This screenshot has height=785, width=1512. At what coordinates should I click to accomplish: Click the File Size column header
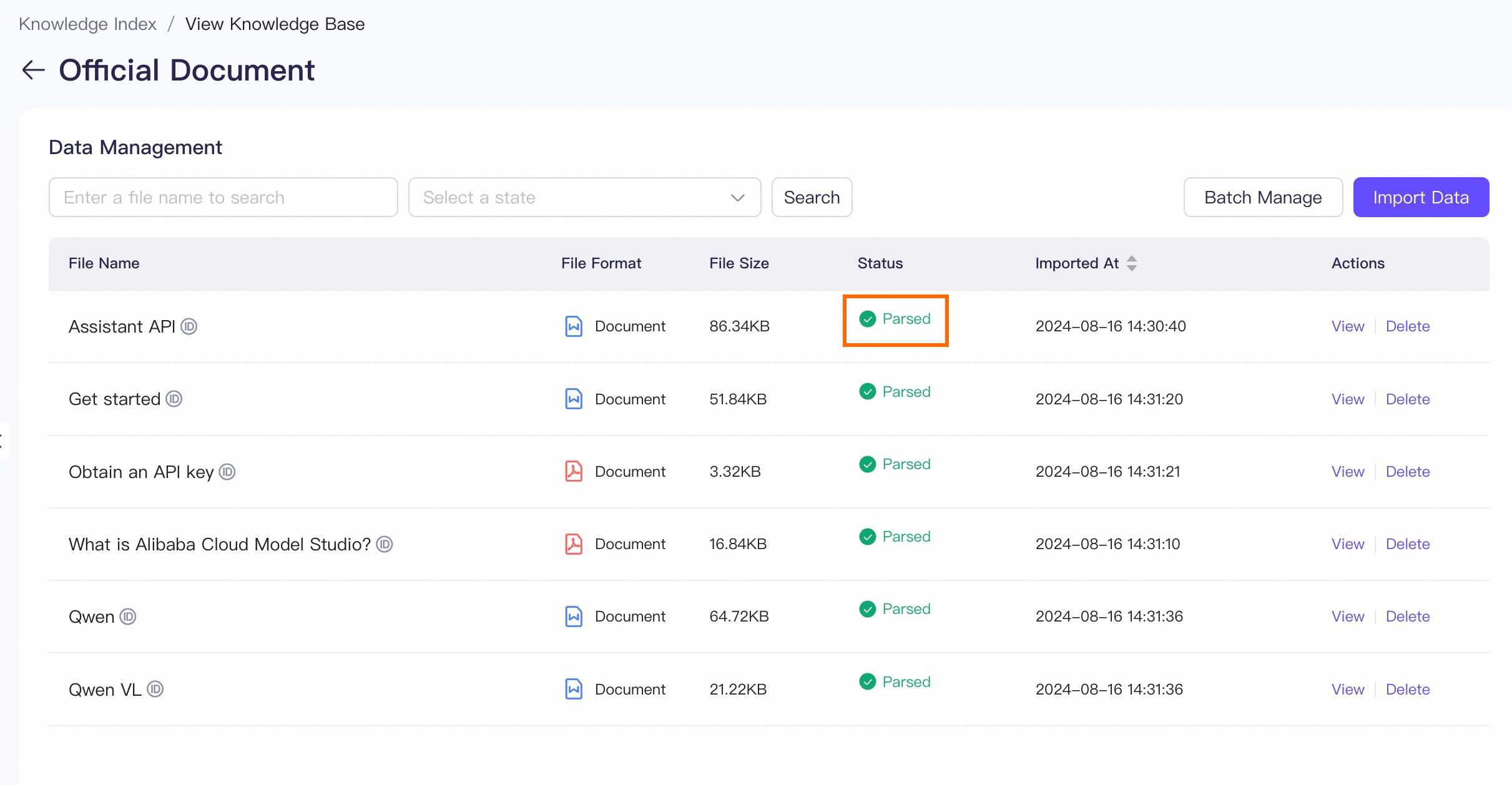tap(739, 263)
